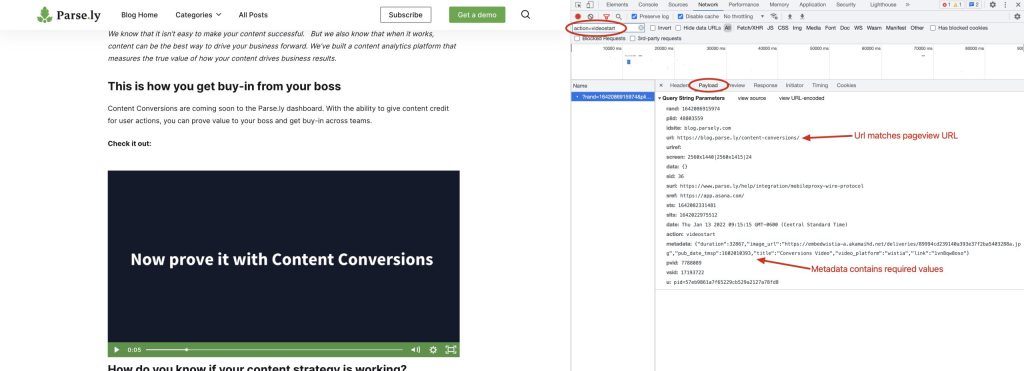Toggle the device toolbar icon
Screen dimensions: 1024x371
(590, 5)
